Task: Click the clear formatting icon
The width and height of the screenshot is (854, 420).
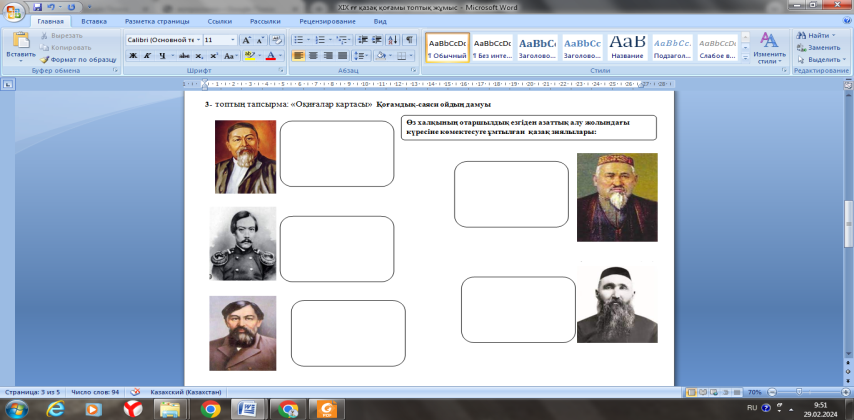Action: click(276, 39)
